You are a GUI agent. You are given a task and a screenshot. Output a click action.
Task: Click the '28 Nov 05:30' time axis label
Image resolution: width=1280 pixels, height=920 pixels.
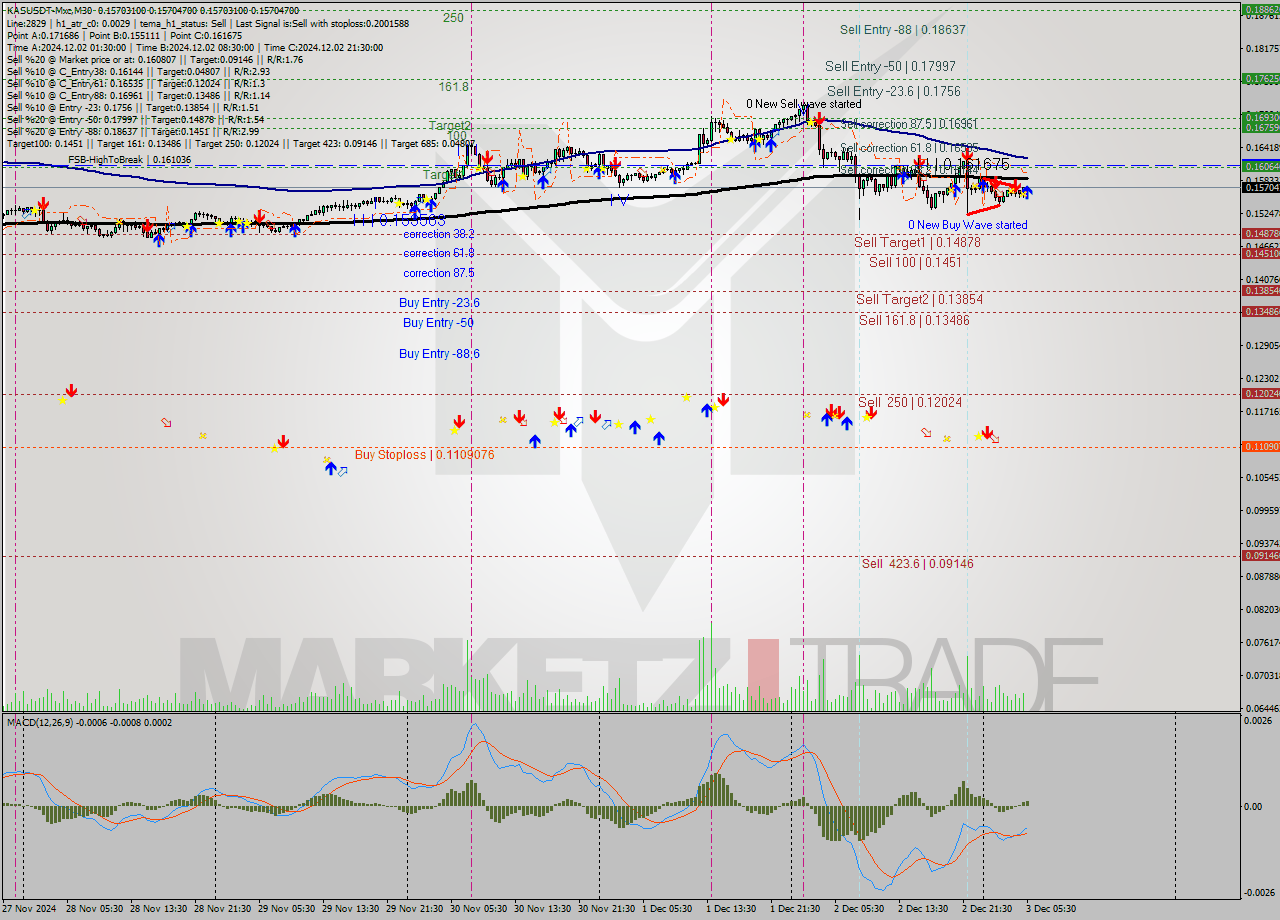pos(94,909)
